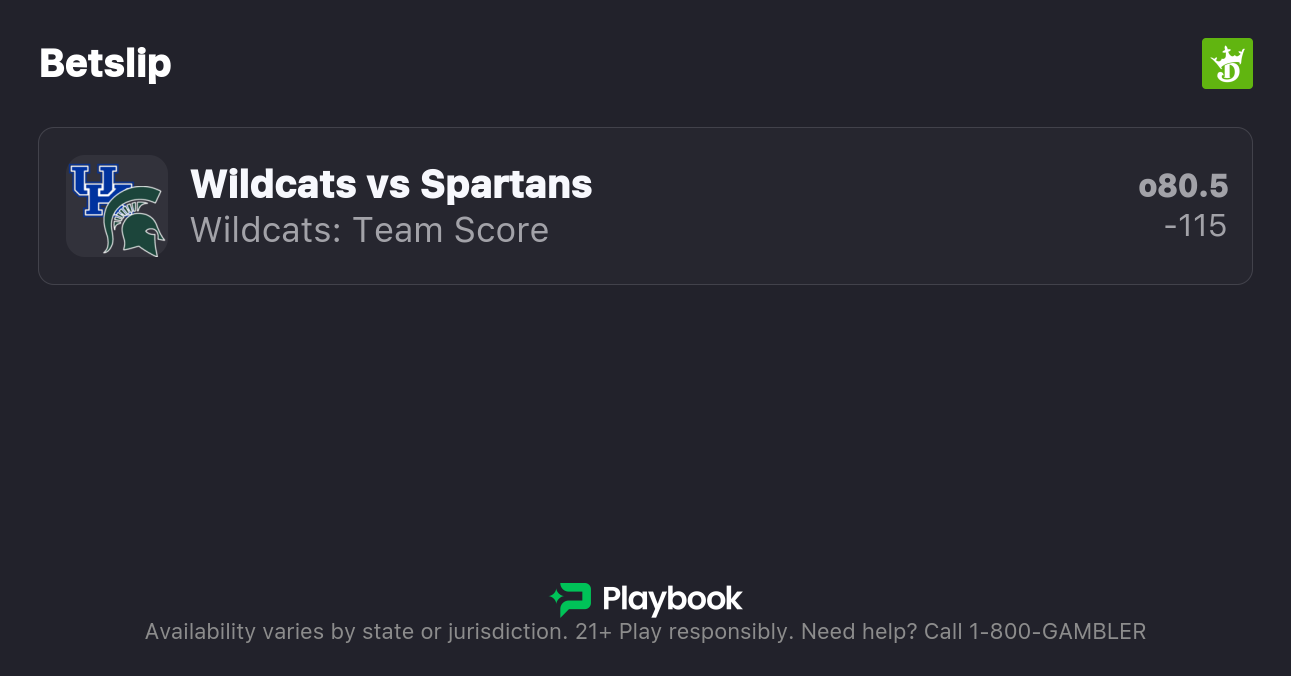Click the -115 odds value
The image size is (1291, 676).
(1195, 226)
